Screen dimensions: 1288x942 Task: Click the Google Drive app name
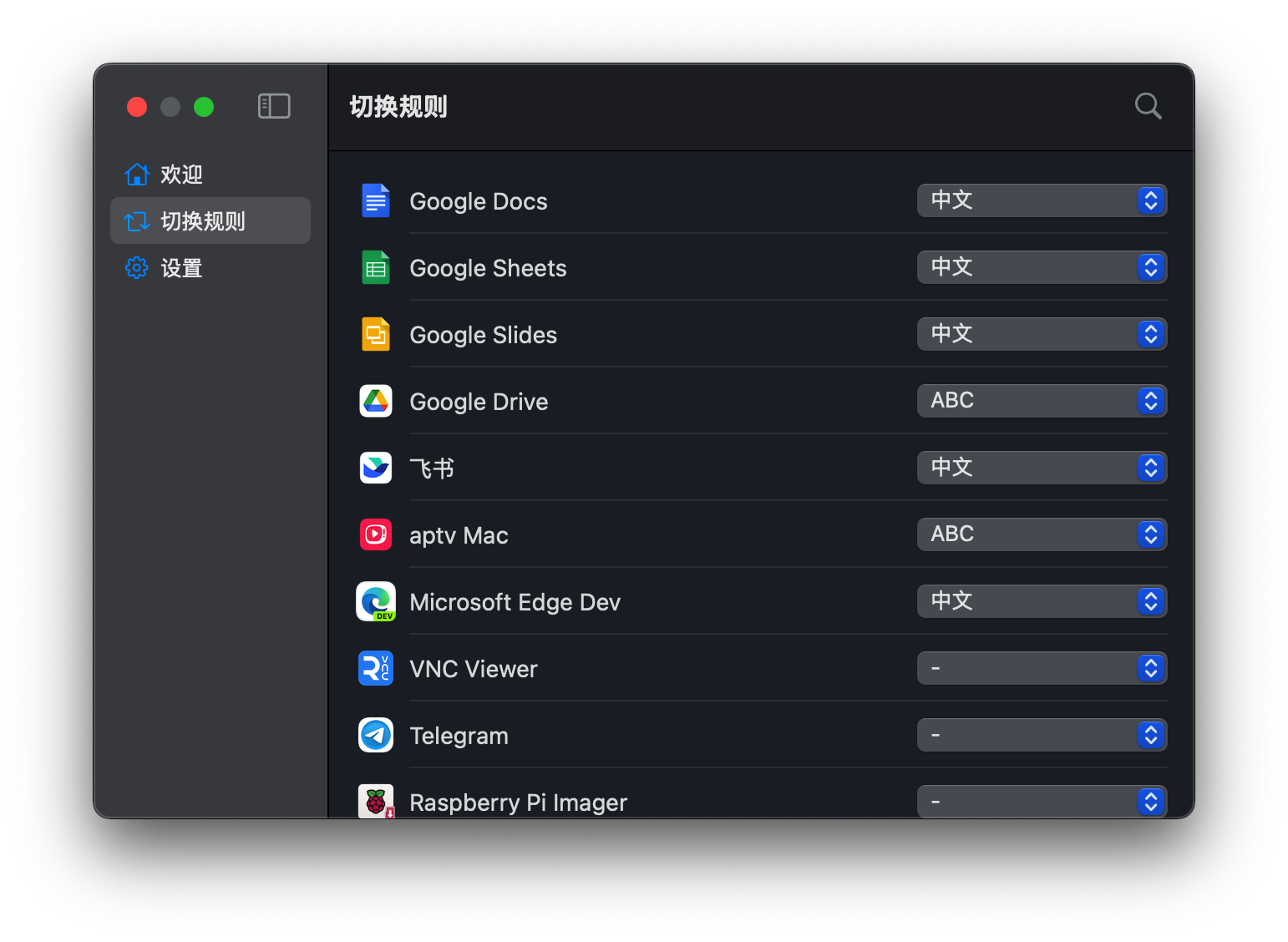[479, 402]
